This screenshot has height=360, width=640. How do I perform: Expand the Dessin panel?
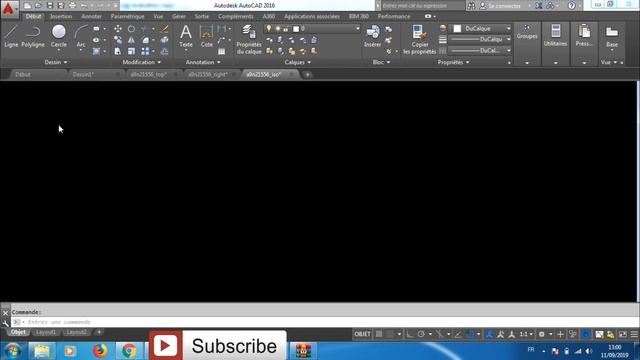tap(56, 62)
